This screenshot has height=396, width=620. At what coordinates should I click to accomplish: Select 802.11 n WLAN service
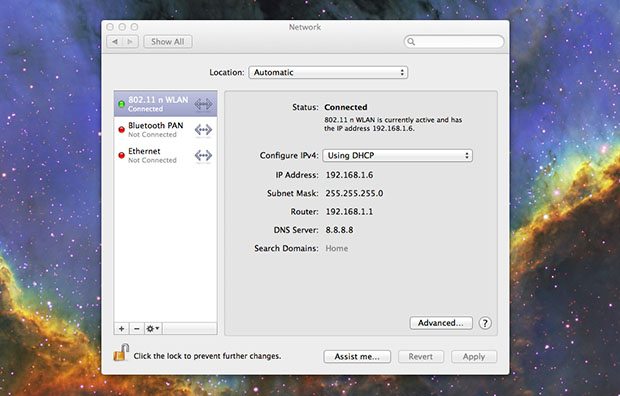165,104
